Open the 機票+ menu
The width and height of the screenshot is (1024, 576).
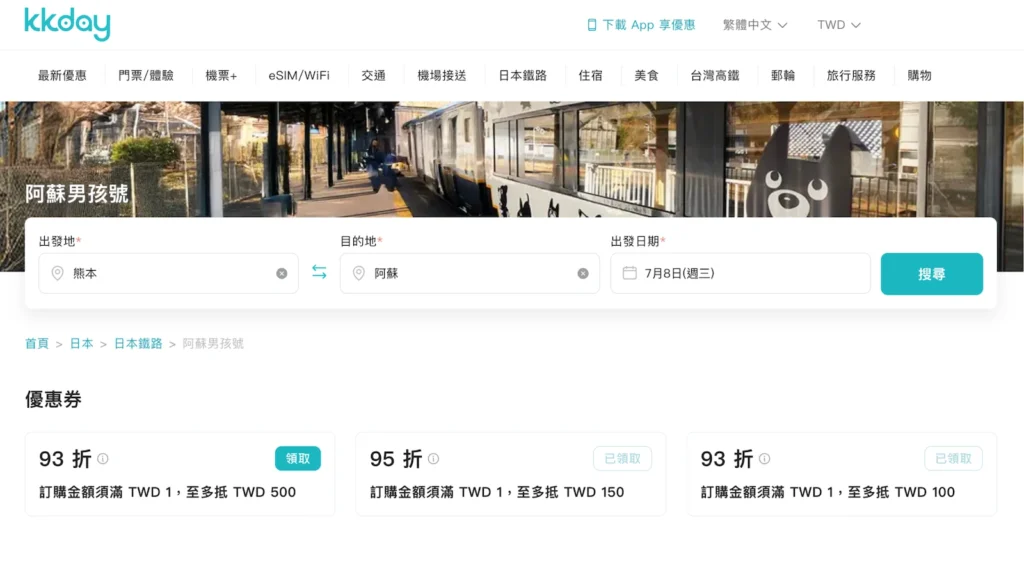[221, 76]
